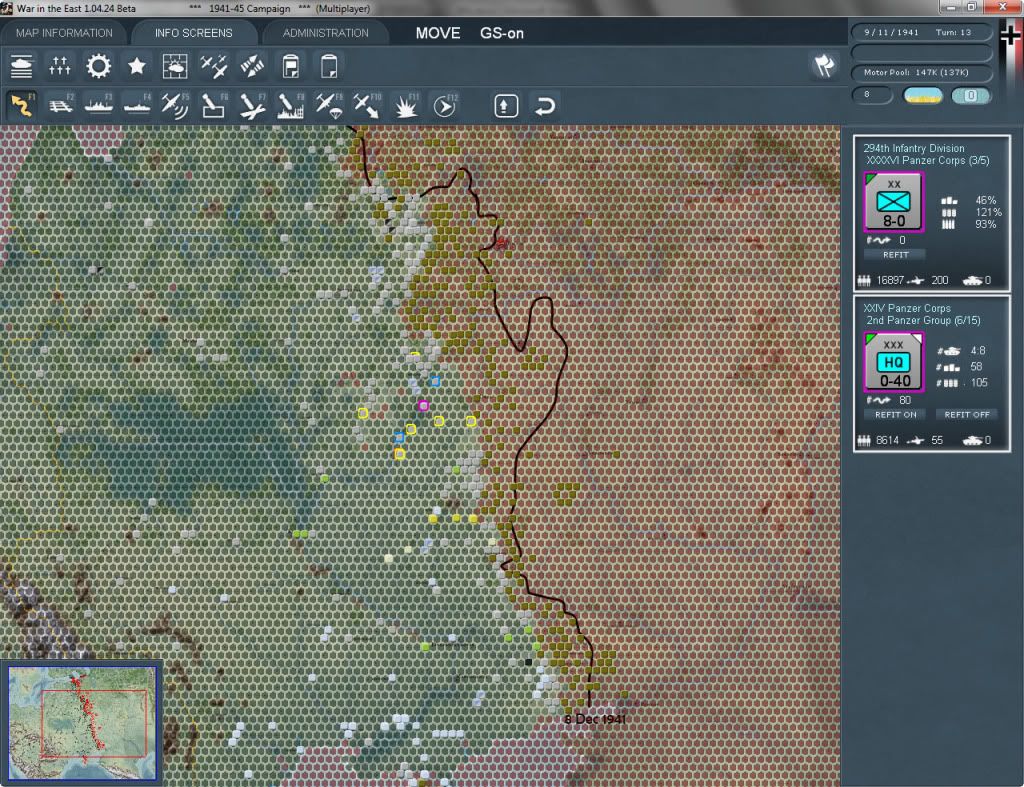
Task: Open the gear production screen icon
Action: point(99,66)
